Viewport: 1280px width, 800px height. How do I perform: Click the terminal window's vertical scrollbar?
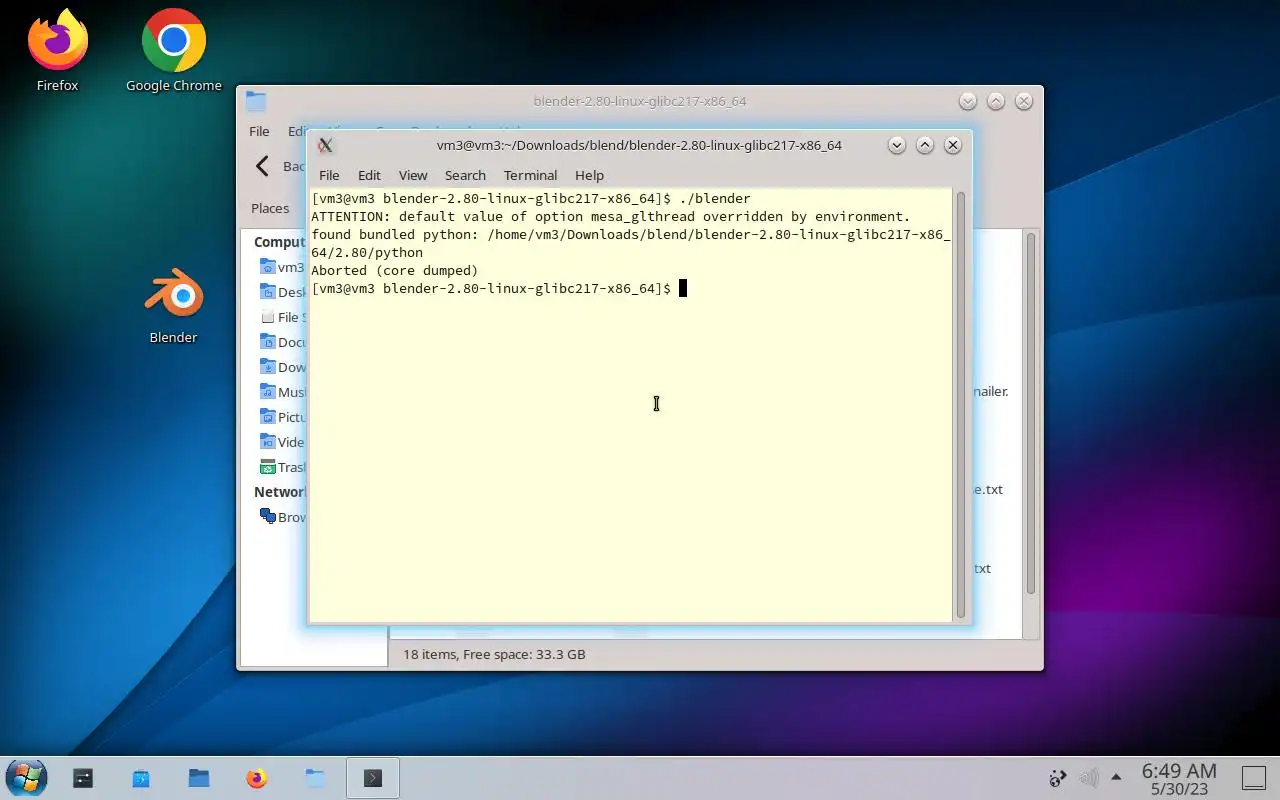961,405
